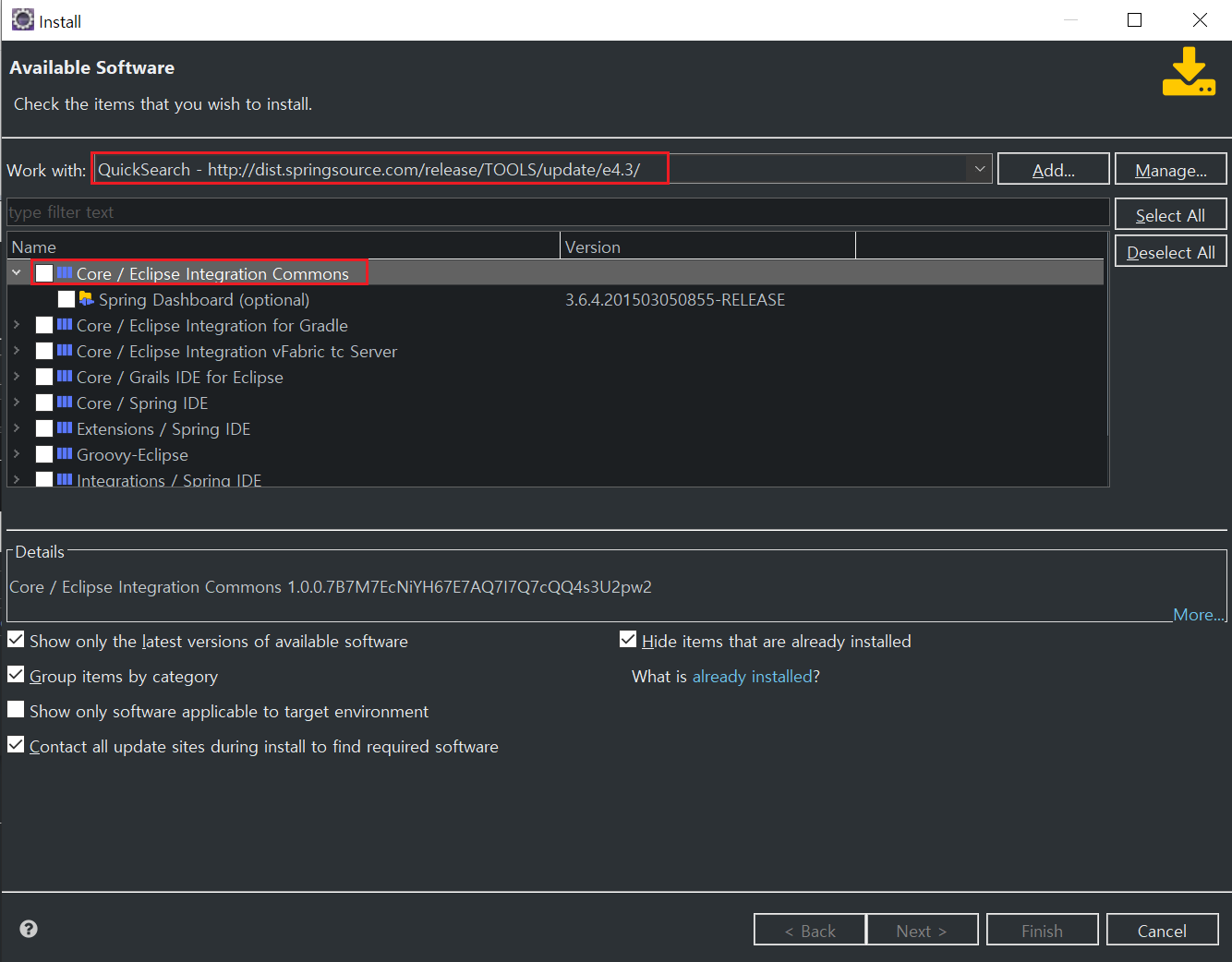Collapse Core / Eclipse Integration Commons node
The image size is (1232, 962).
(x=17, y=273)
